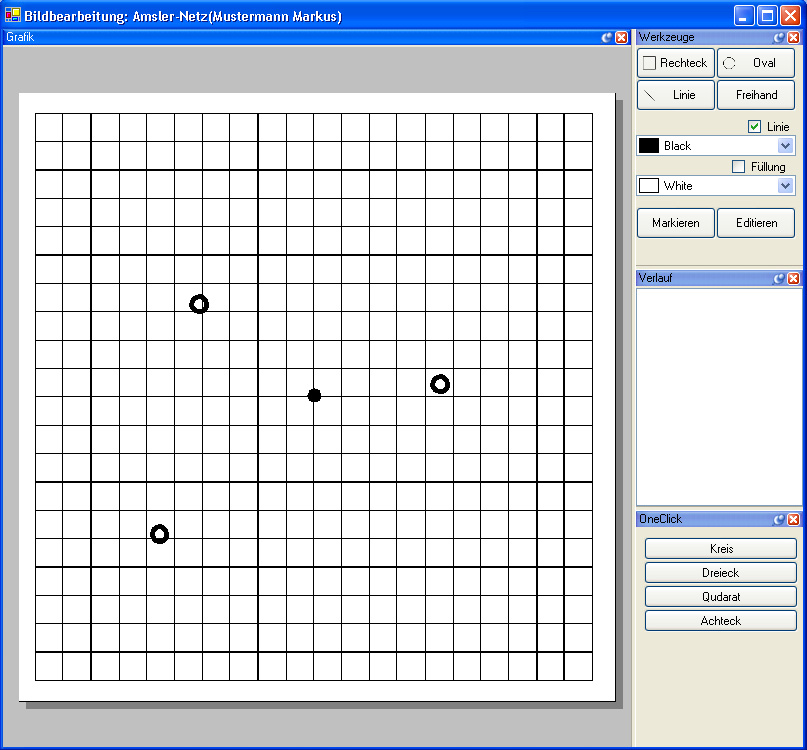Screen dimensions: 807x750
Task: Maximize the Bildbearbeitung window
Action: (x=767, y=16)
